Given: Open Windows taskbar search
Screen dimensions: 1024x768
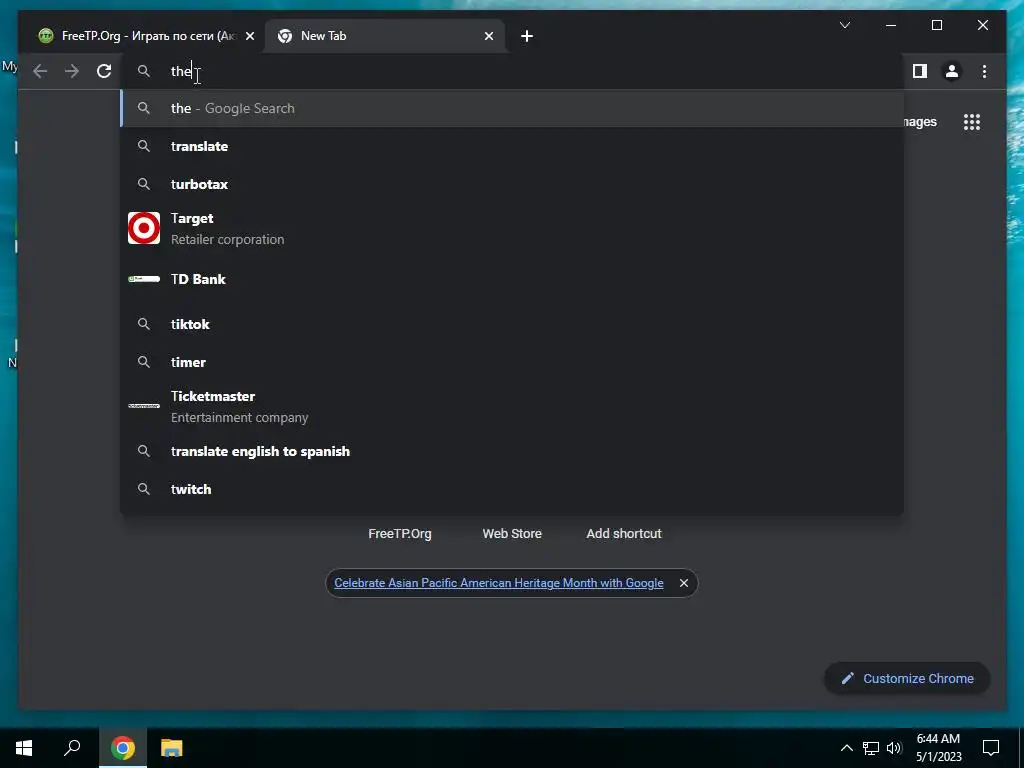Looking at the screenshot, I should click(x=72, y=748).
